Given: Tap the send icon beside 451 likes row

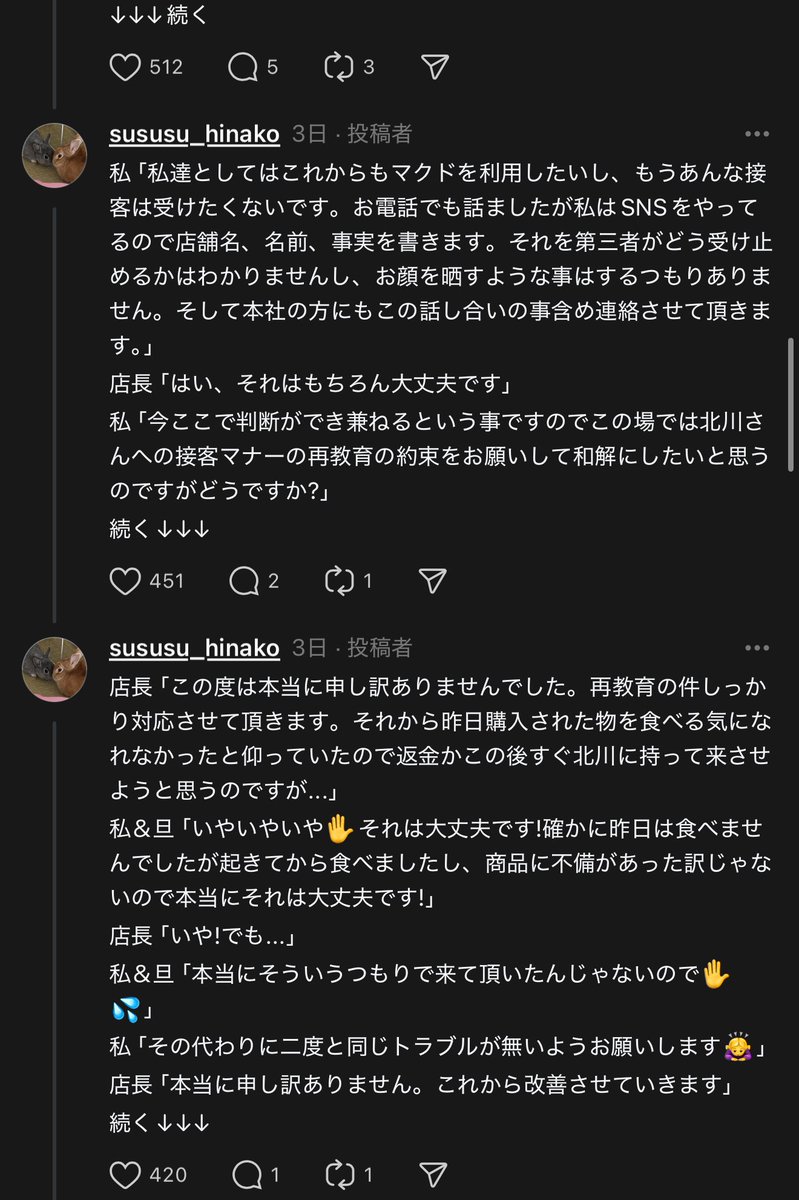Looking at the screenshot, I should pyautogui.click(x=432, y=581).
